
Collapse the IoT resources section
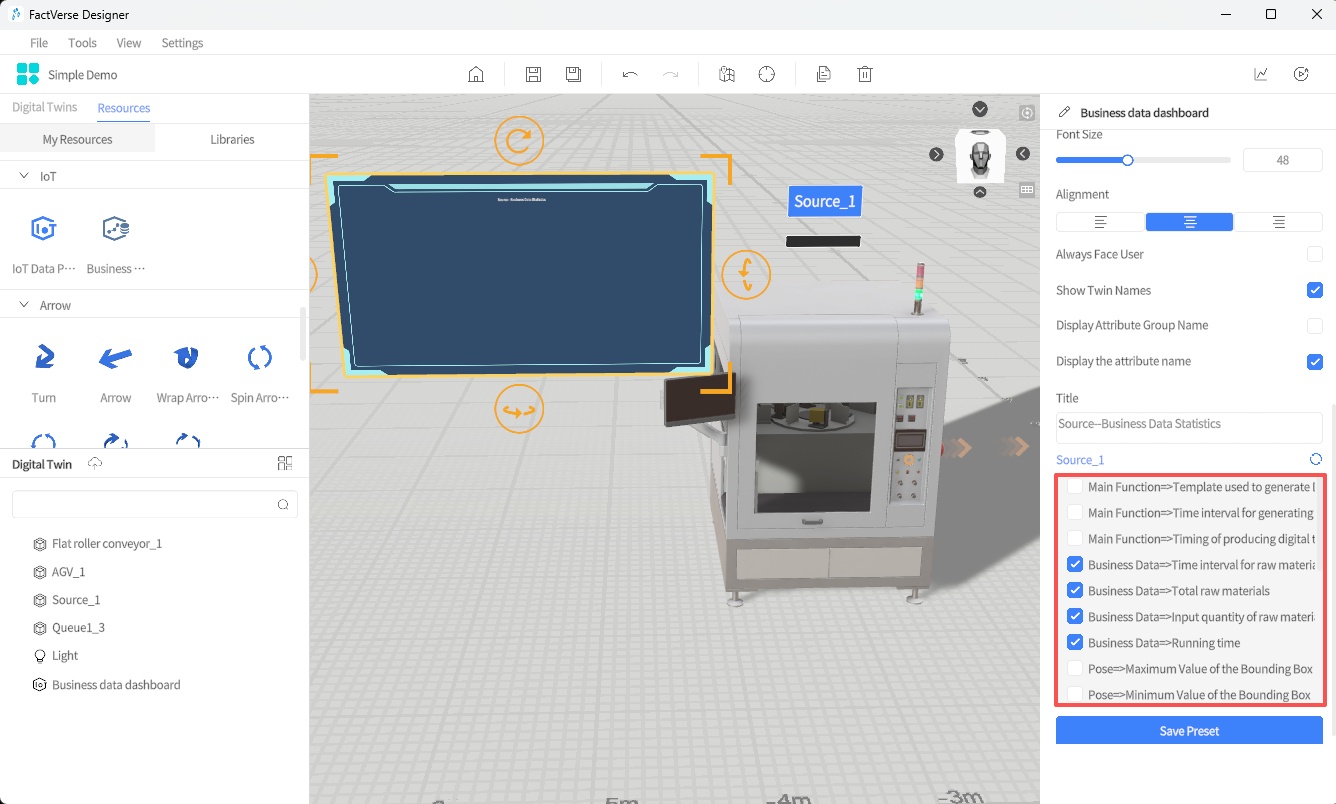pos(25,176)
